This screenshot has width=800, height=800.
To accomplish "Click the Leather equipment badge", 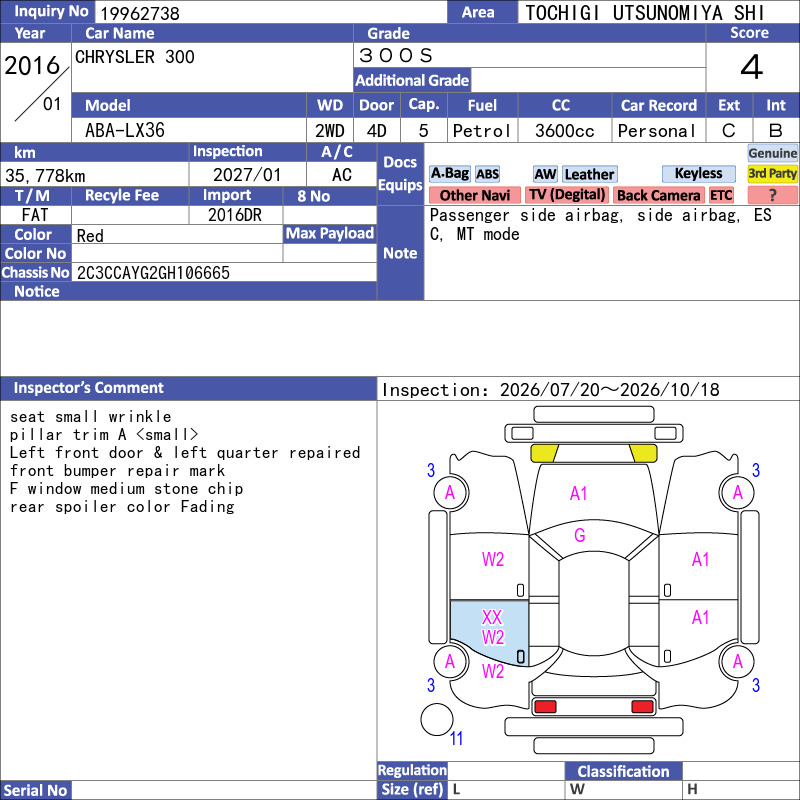I will [x=589, y=174].
